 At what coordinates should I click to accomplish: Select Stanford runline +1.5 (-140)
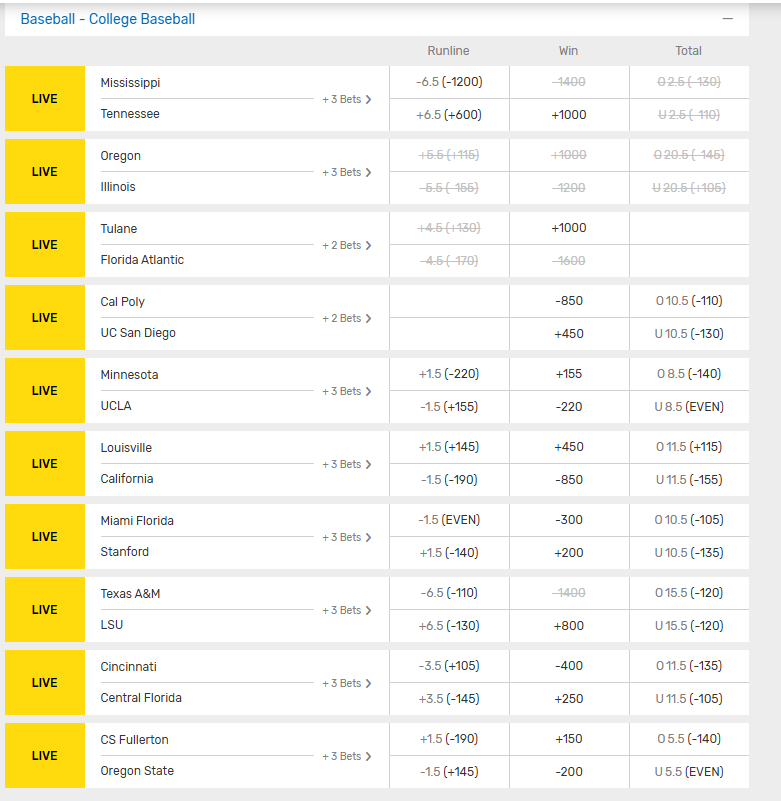point(449,553)
